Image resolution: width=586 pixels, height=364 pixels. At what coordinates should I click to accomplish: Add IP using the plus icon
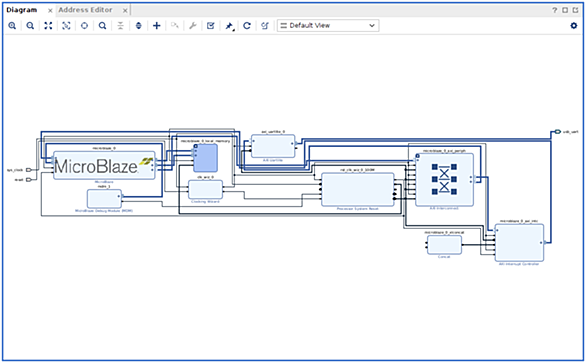pyautogui.click(x=157, y=26)
